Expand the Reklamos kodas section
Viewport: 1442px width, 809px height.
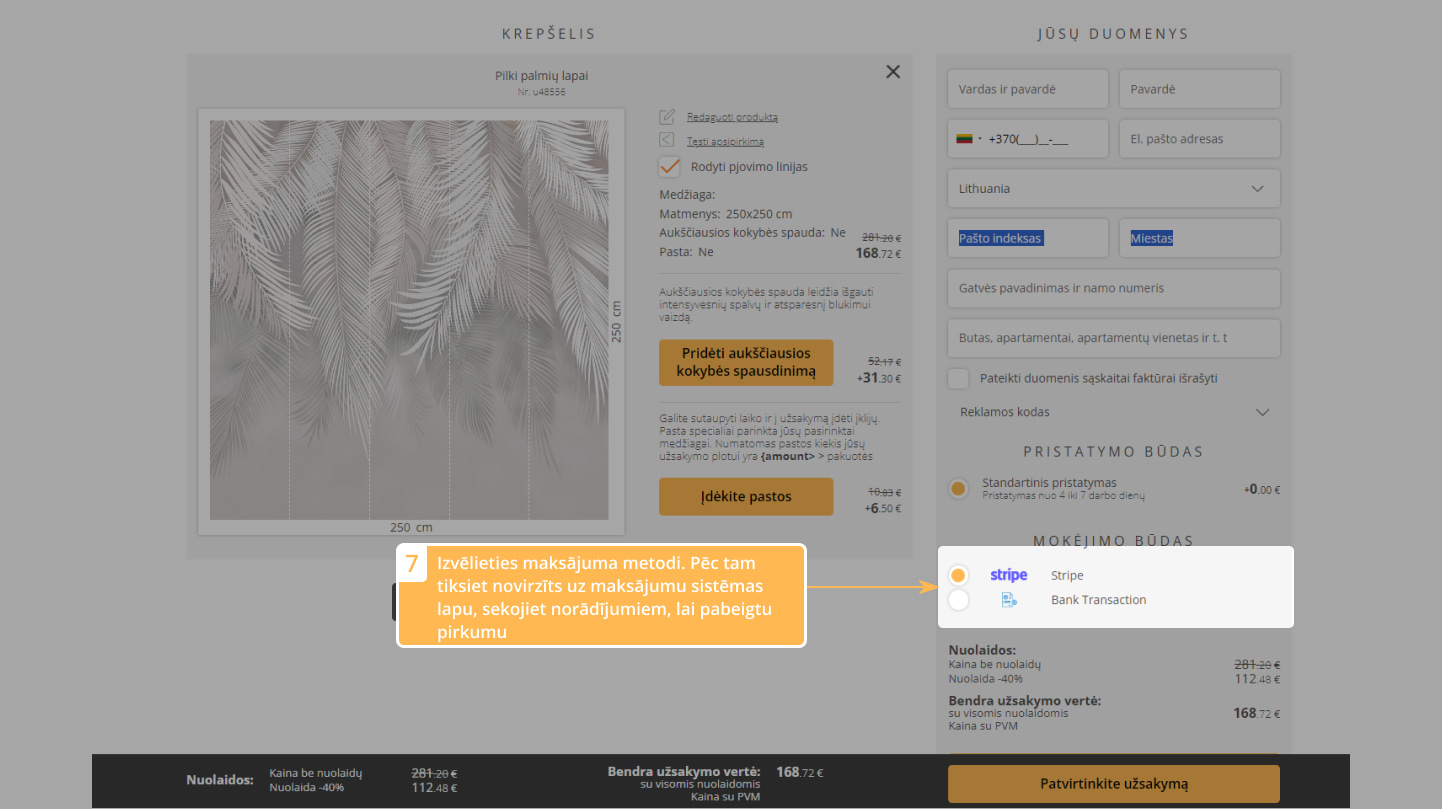pyautogui.click(x=1113, y=412)
